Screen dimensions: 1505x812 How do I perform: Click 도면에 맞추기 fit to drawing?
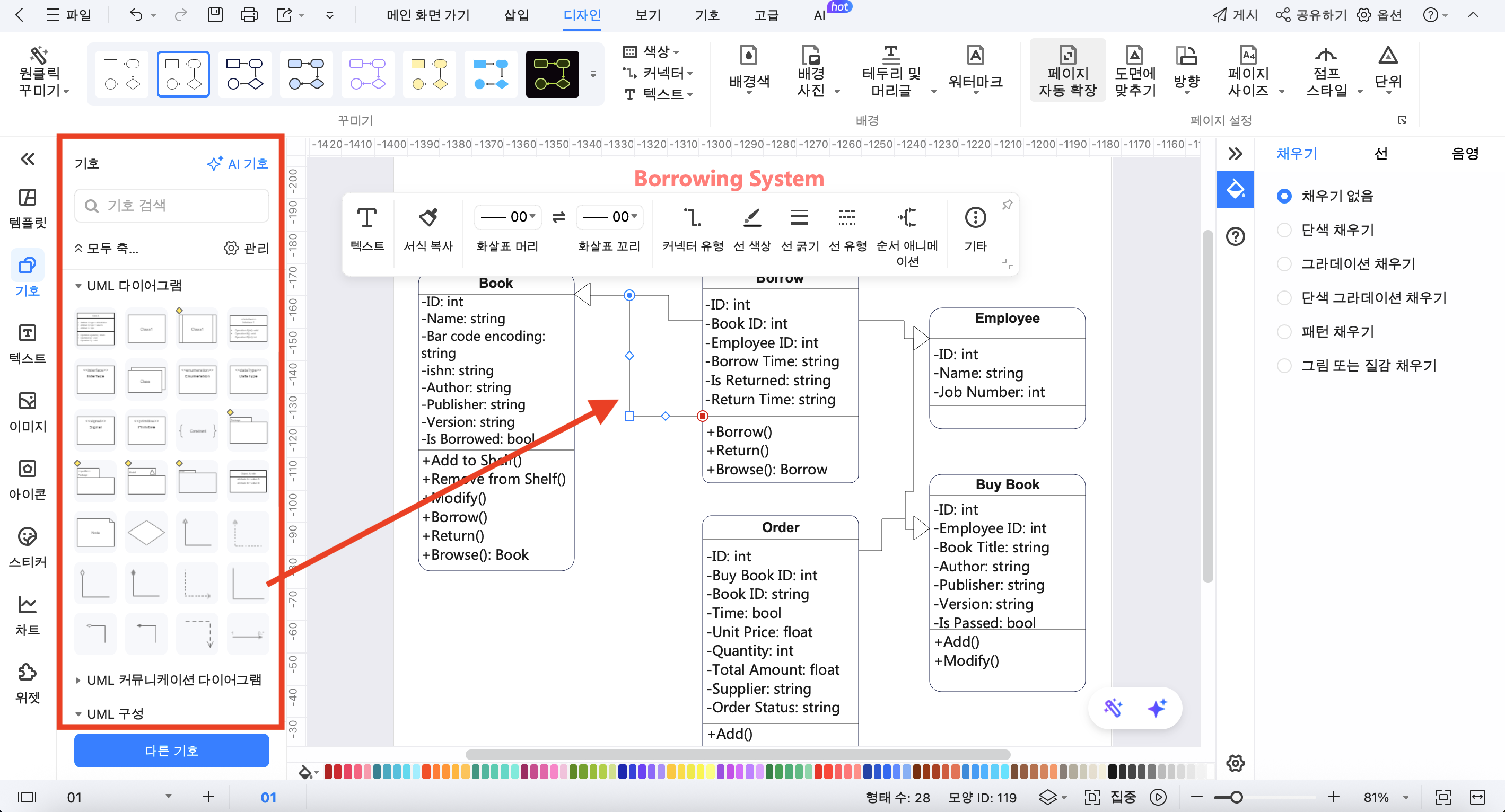[1135, 71]
